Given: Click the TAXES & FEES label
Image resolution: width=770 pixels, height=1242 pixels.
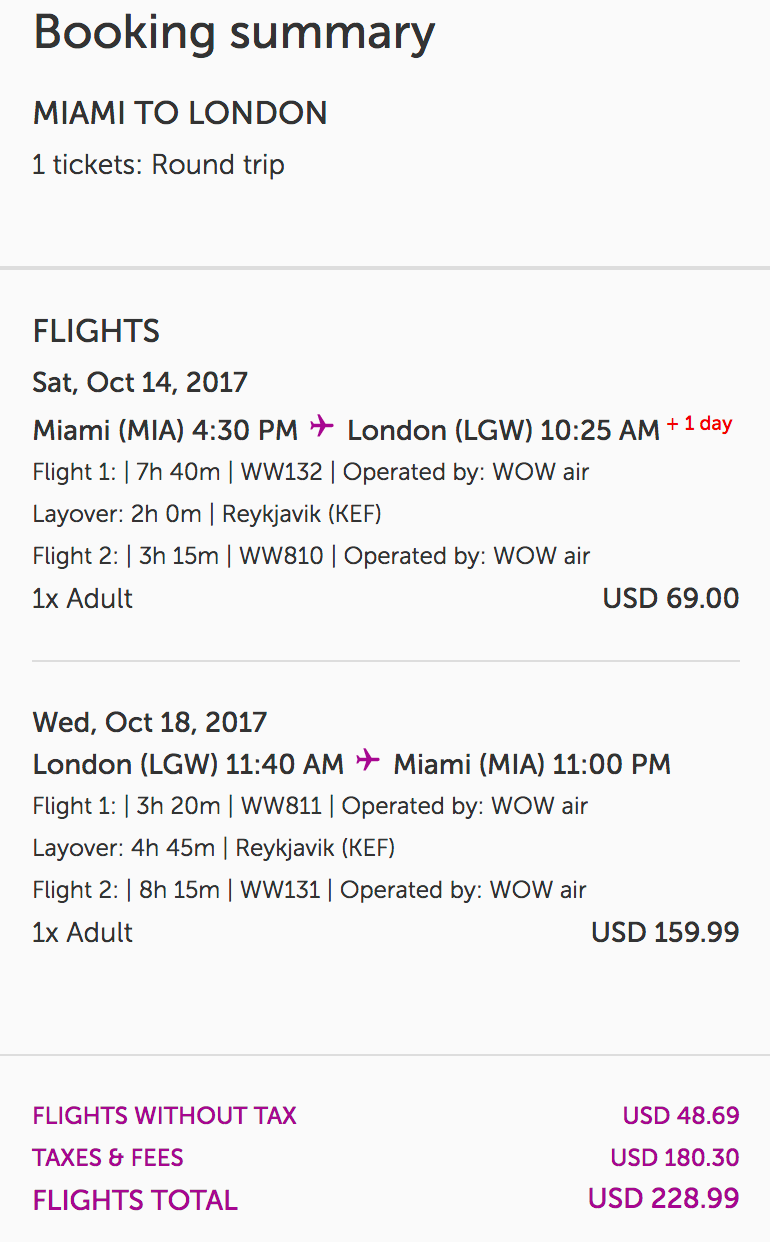Looking at the screenshot, I should click(x=108, y=1158).
